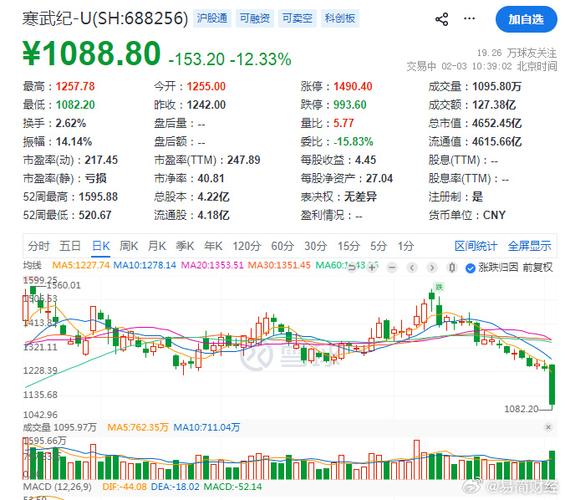Click the share icon
The height and width of the screenshot is (500, 565).
click(442, 19)
